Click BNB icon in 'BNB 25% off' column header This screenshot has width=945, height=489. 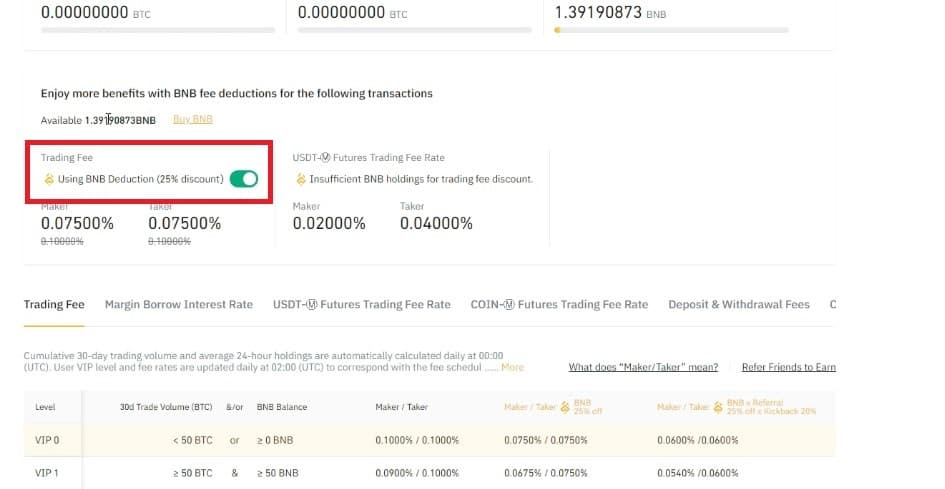coord(565,407)
